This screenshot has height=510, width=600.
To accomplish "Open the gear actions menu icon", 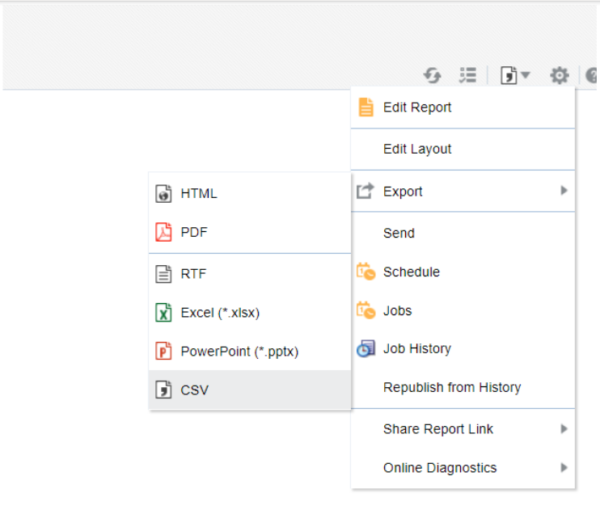I will [559, 75].
